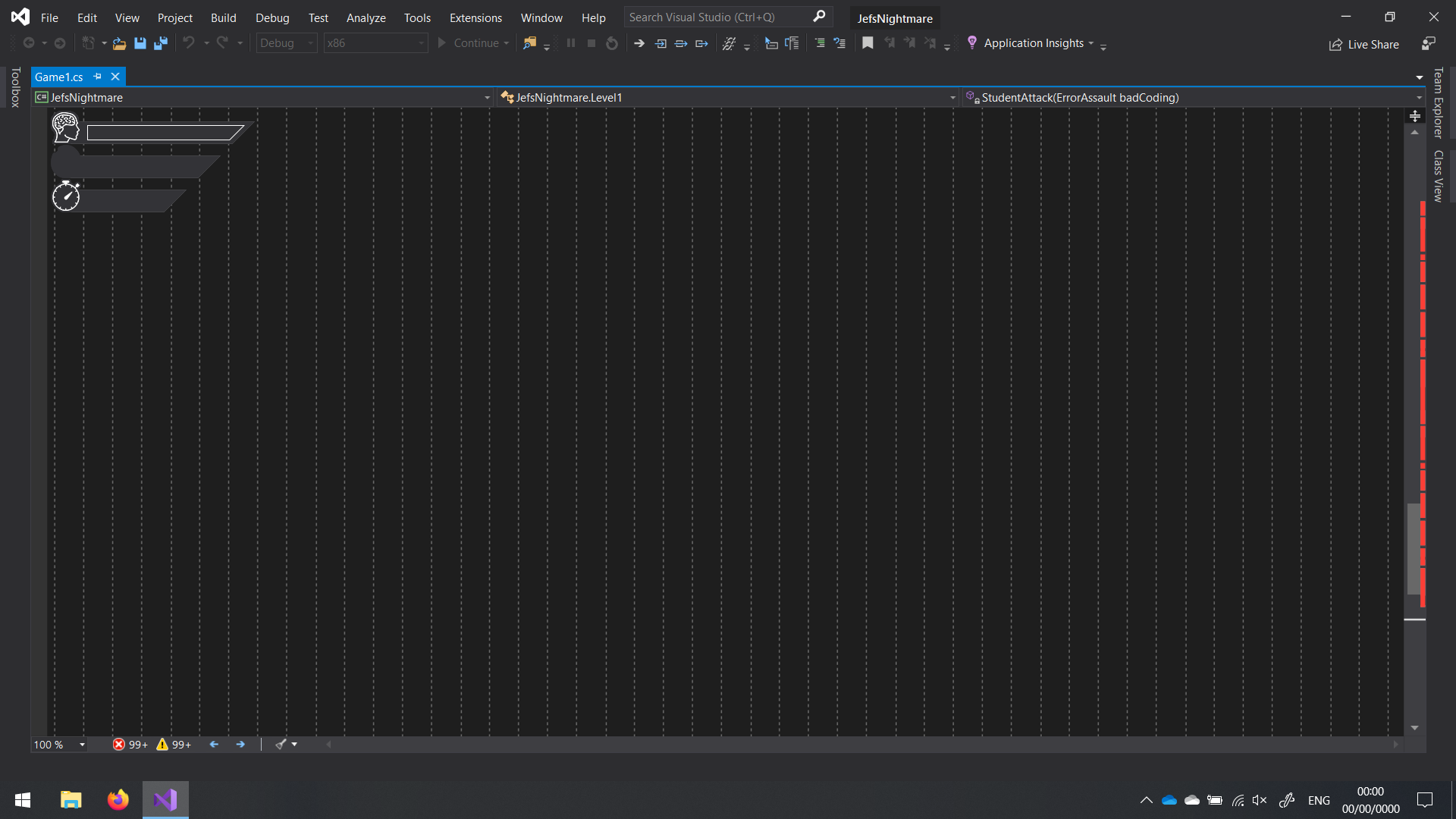
Task: Open the Continue button dropdown arrow
Action: pos(507,43)
